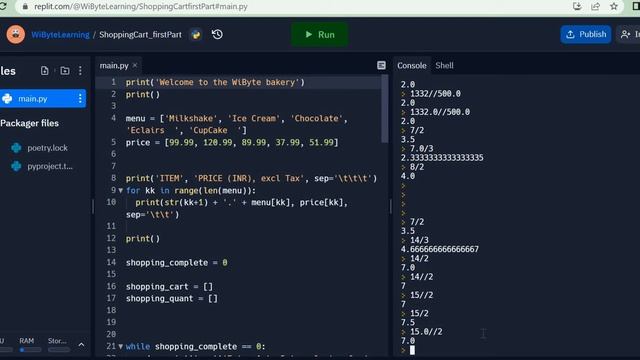The image size is (640, 360).
Task: Open the main.py row options menu
Action: click(x=80, y=99)
